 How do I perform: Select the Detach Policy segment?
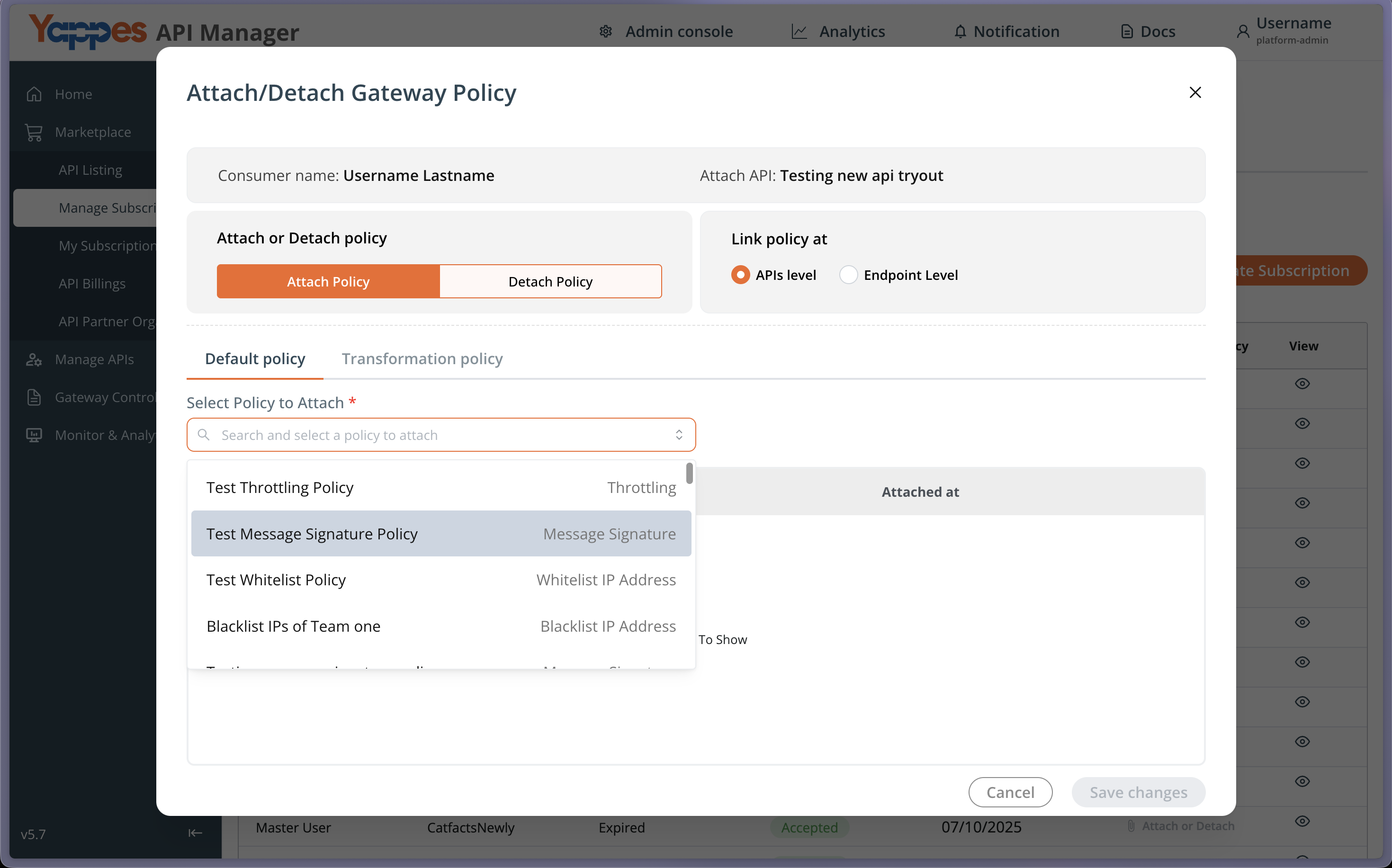click(x=550, y=281)
